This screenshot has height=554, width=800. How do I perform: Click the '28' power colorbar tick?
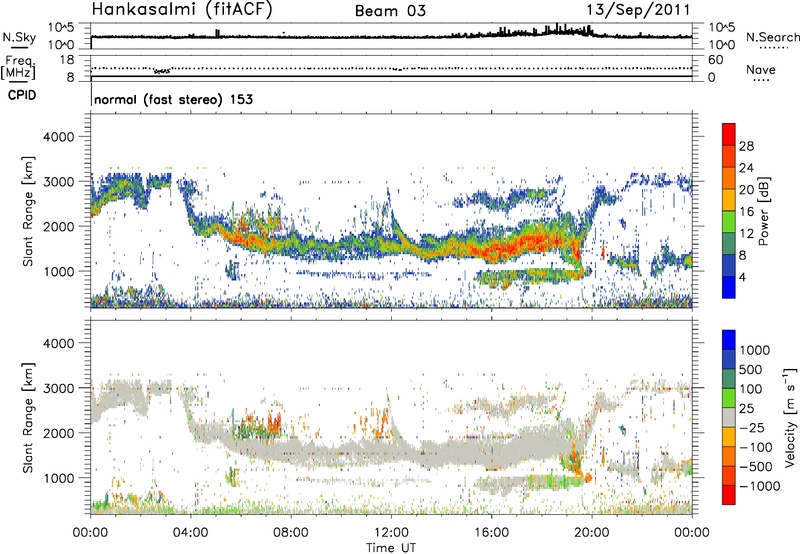coord(746,146)
